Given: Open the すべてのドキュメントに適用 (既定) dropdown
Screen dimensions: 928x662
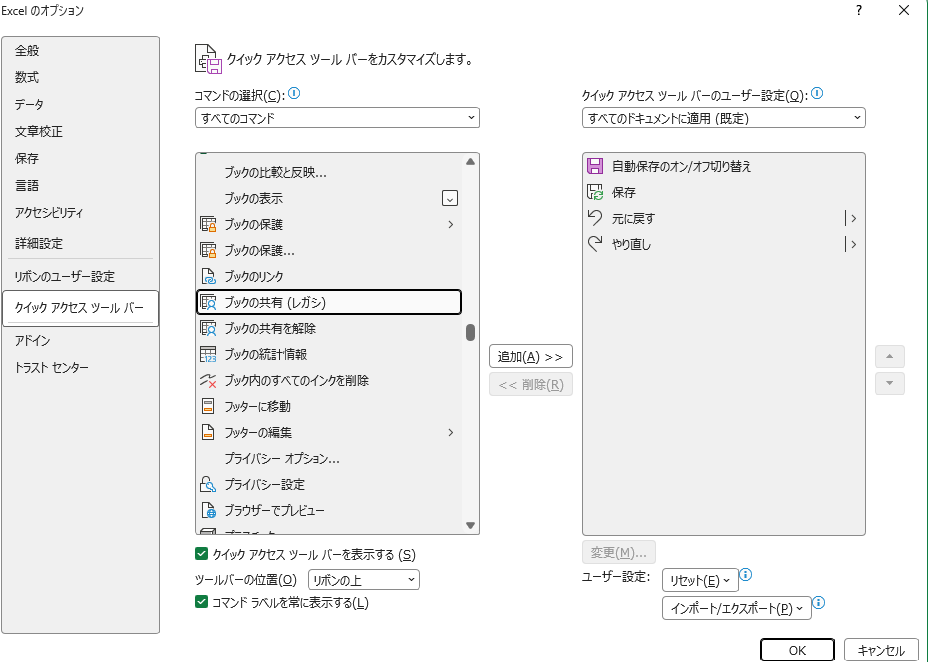Looking at the screenshot, I should coord(724,118).
